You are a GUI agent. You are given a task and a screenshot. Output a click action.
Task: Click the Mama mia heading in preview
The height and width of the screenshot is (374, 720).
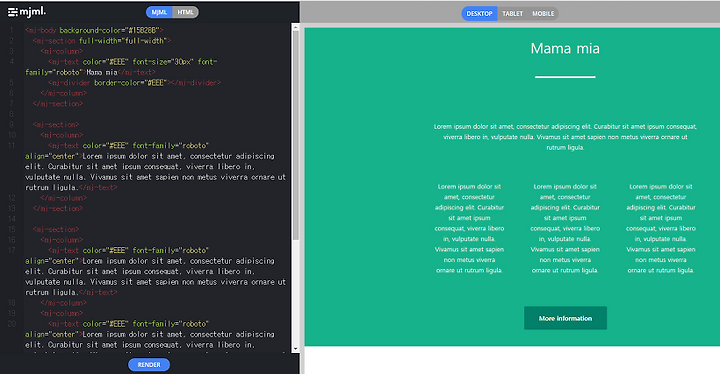(565, 48)
